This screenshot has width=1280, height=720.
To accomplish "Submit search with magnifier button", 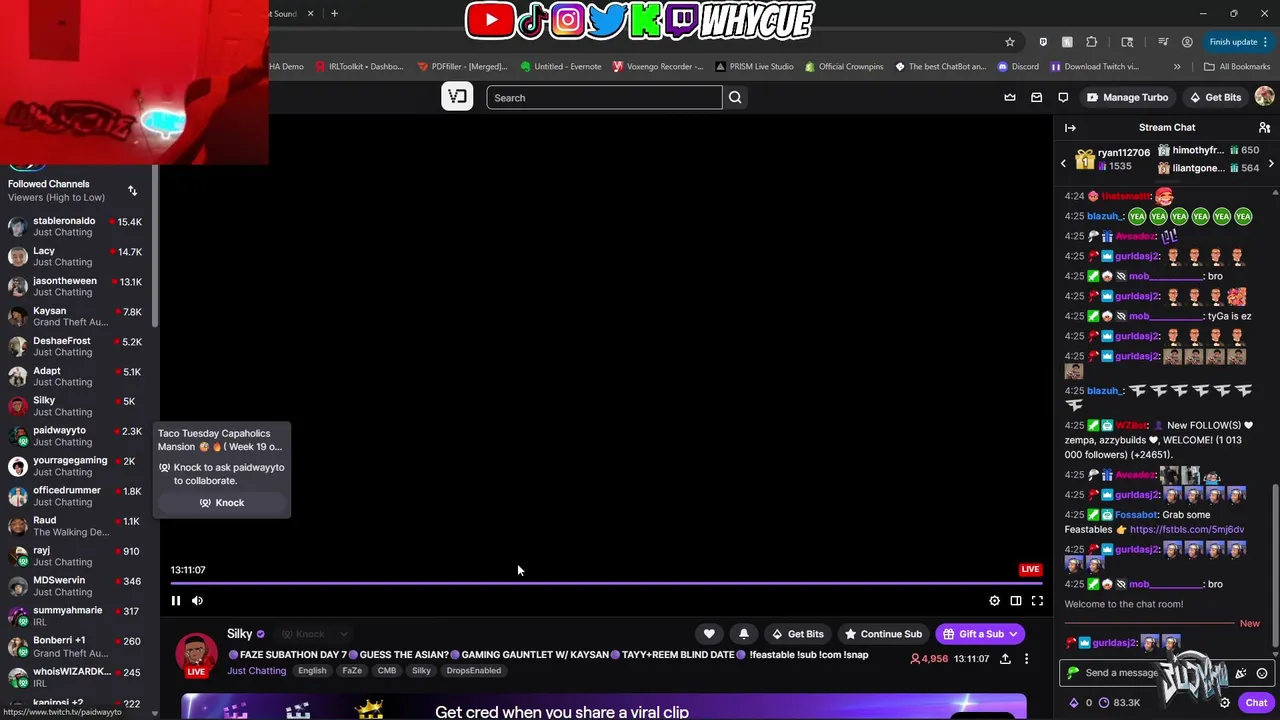I will [x=735, y=97].
